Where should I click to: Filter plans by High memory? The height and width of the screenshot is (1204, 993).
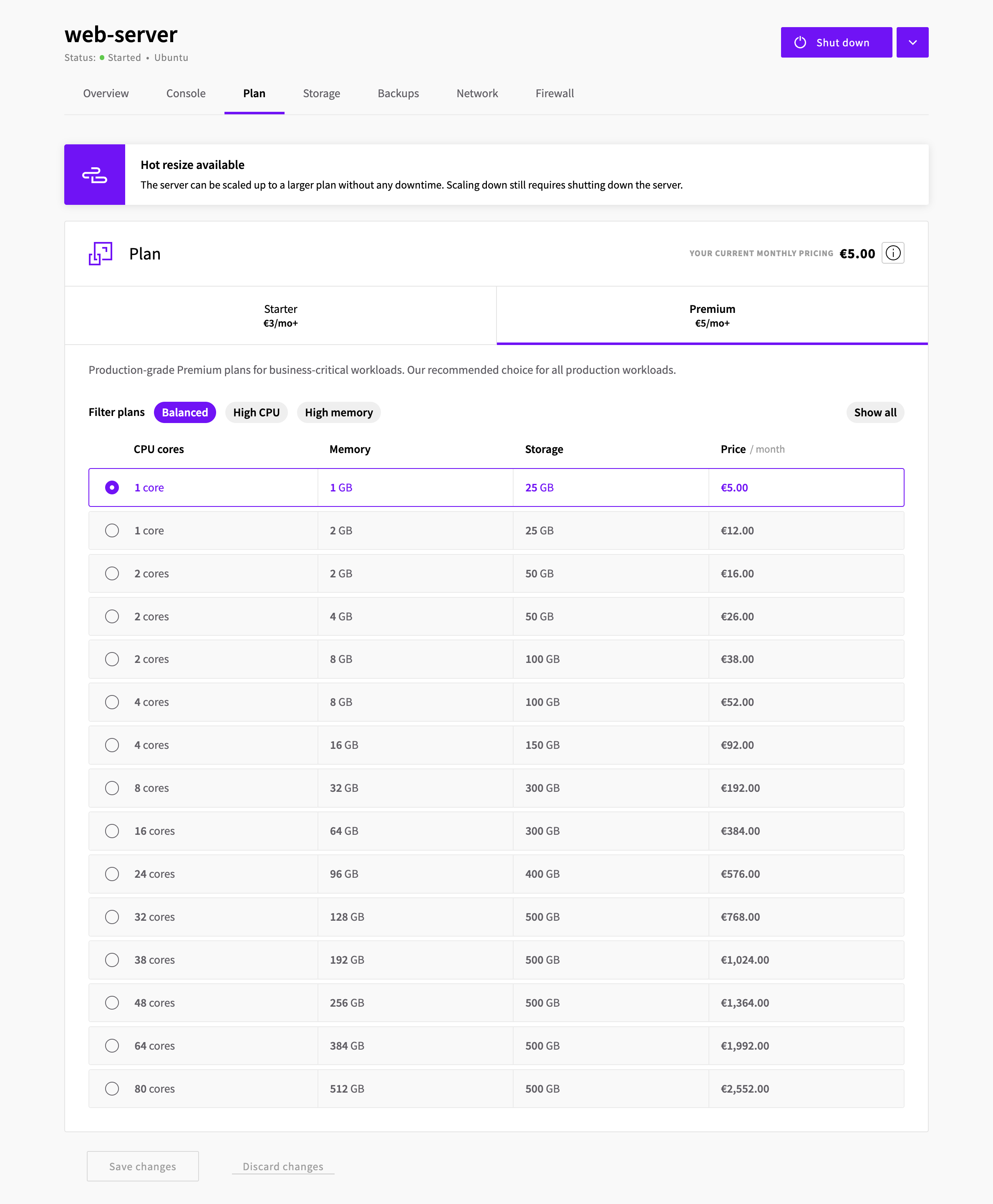pos(339,413)
